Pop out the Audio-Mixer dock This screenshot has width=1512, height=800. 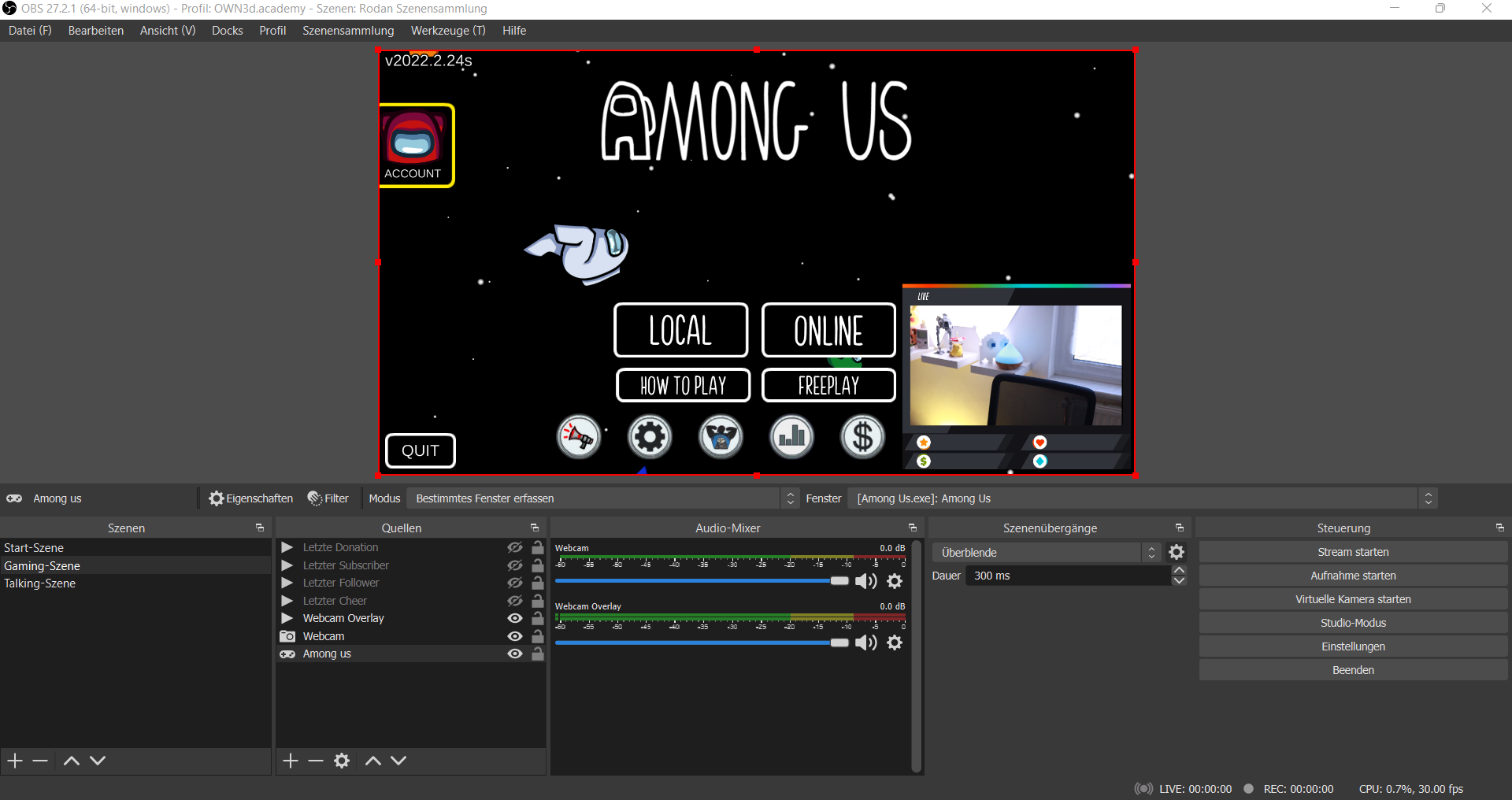click(913, 528)
